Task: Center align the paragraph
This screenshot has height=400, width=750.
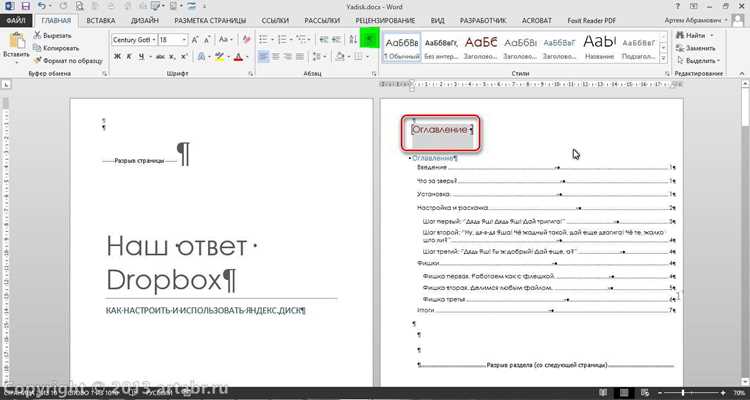Action: 276,57
